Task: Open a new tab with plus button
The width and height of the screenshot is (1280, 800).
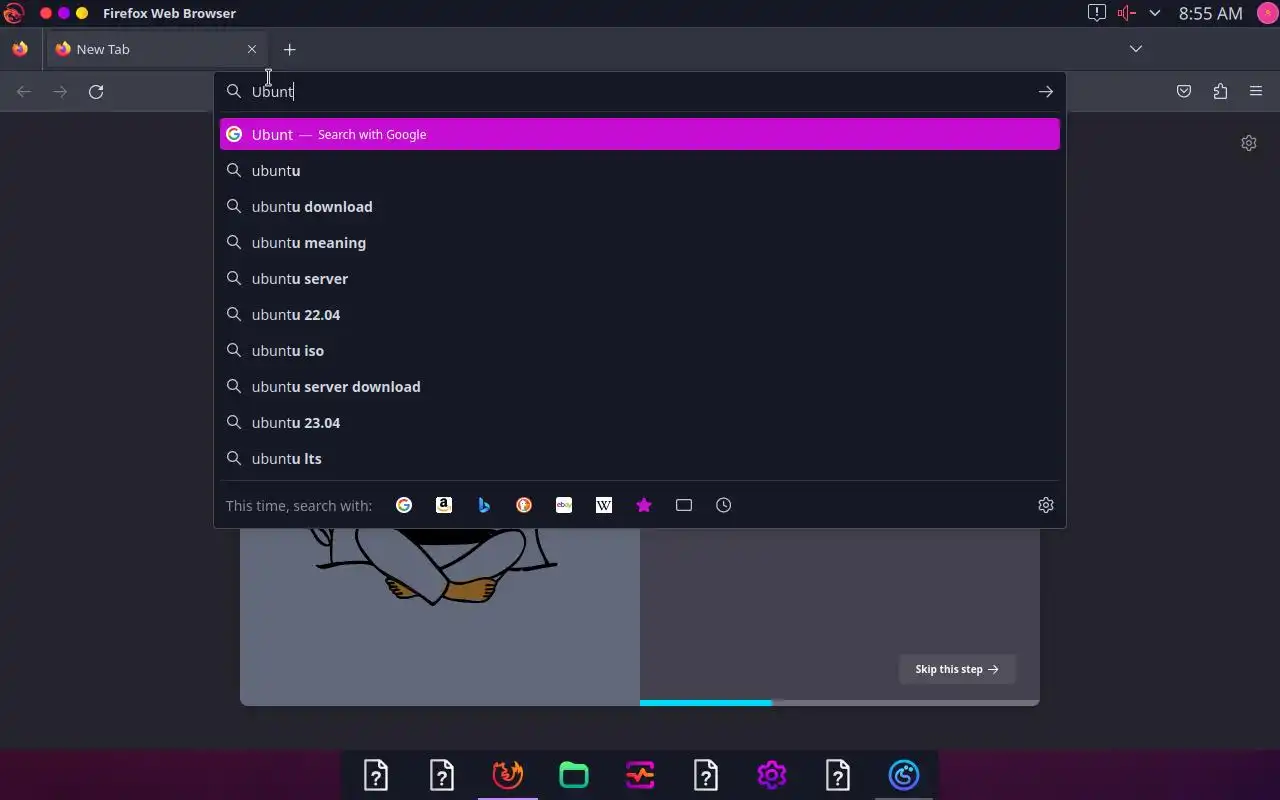Action: 289,49
